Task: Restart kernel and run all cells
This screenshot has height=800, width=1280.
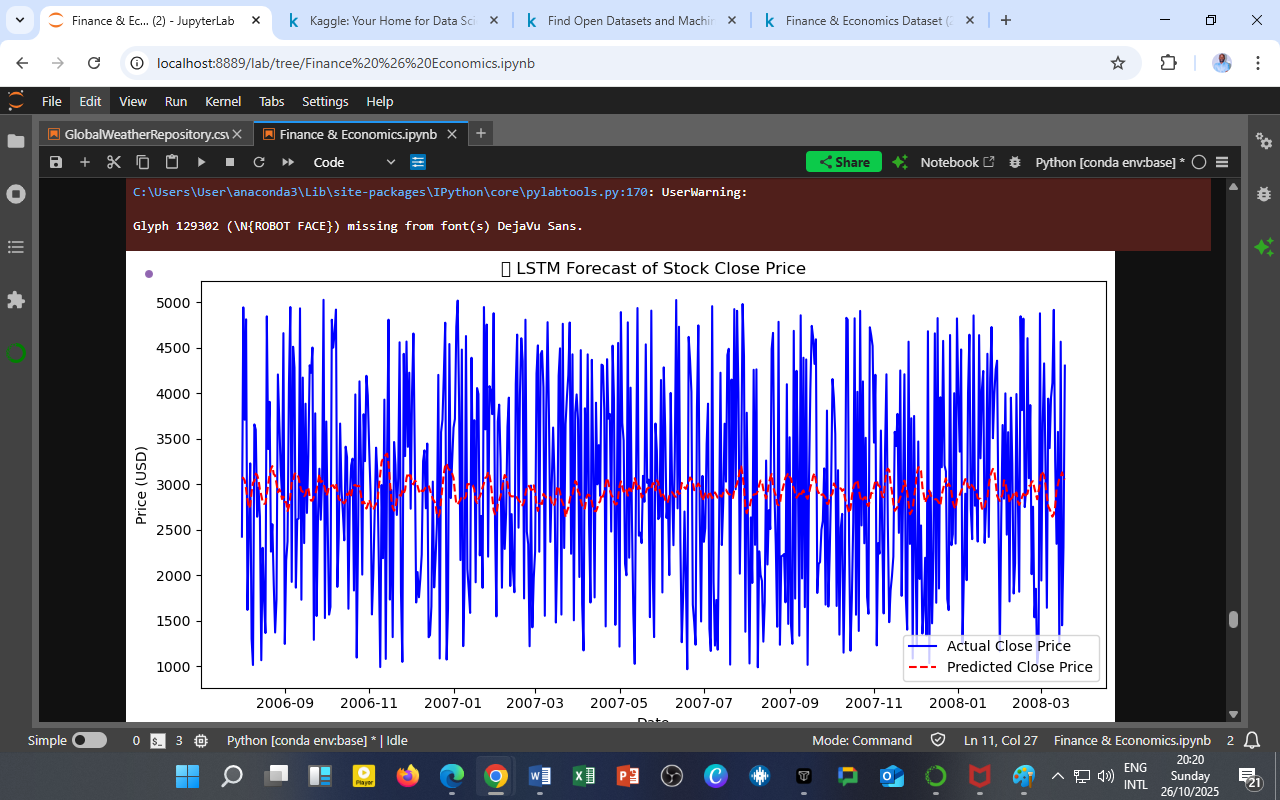Action: pyautogui.click(x=288, y=162)
